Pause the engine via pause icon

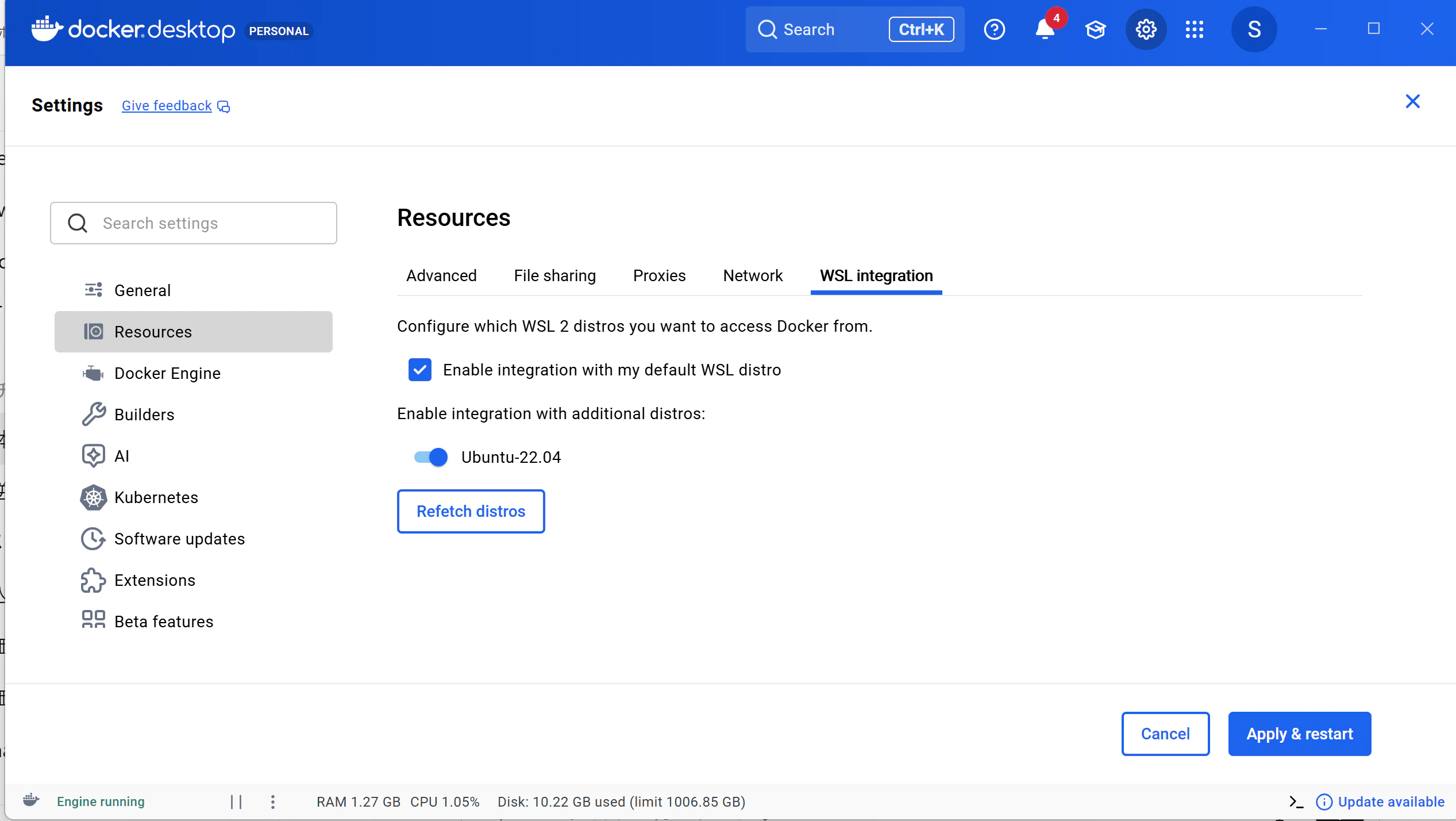(236, 801)
